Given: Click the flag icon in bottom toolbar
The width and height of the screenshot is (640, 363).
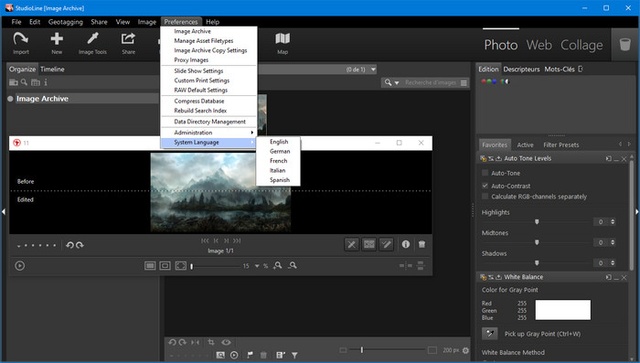Looking at the screenshot, I should tap(250, 355).
